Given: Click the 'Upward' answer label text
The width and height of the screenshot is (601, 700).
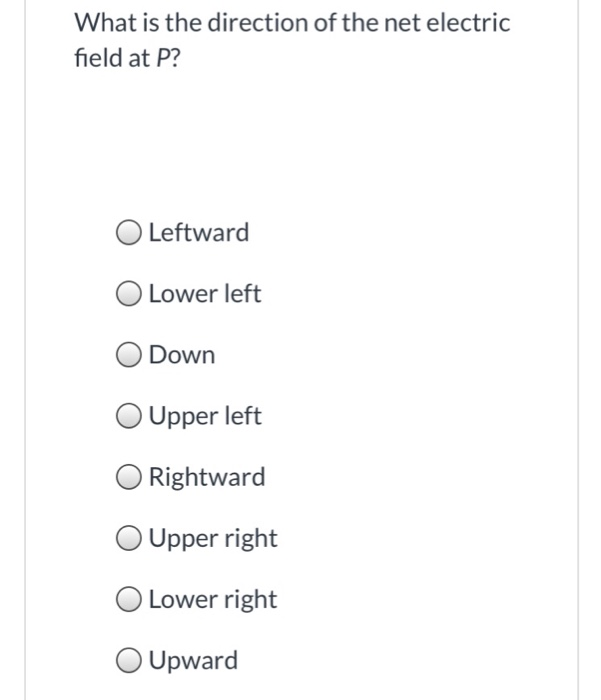Looking at the screenshot, I should click(194, 660).
